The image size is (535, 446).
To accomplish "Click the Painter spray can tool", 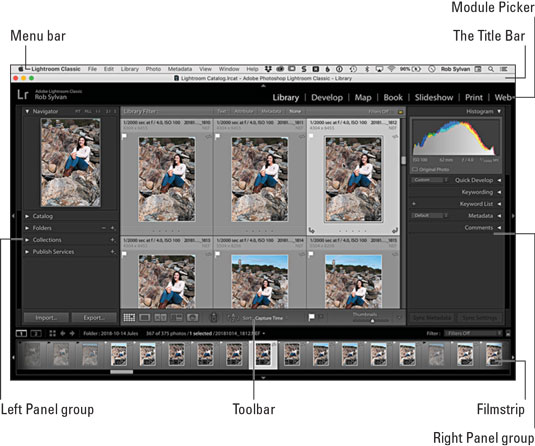I will (214, 317).
